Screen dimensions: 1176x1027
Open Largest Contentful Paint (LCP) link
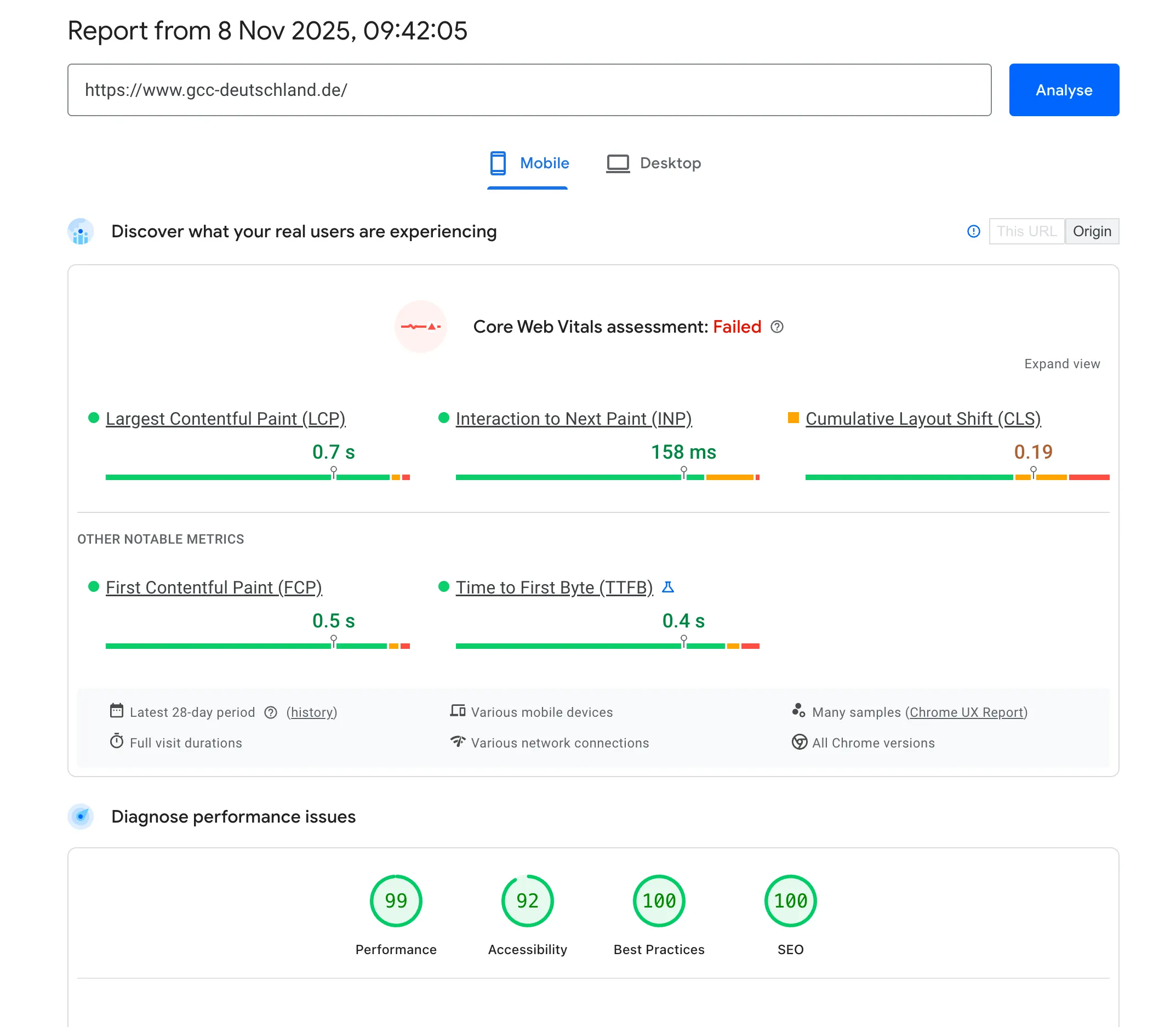point(225,418)
